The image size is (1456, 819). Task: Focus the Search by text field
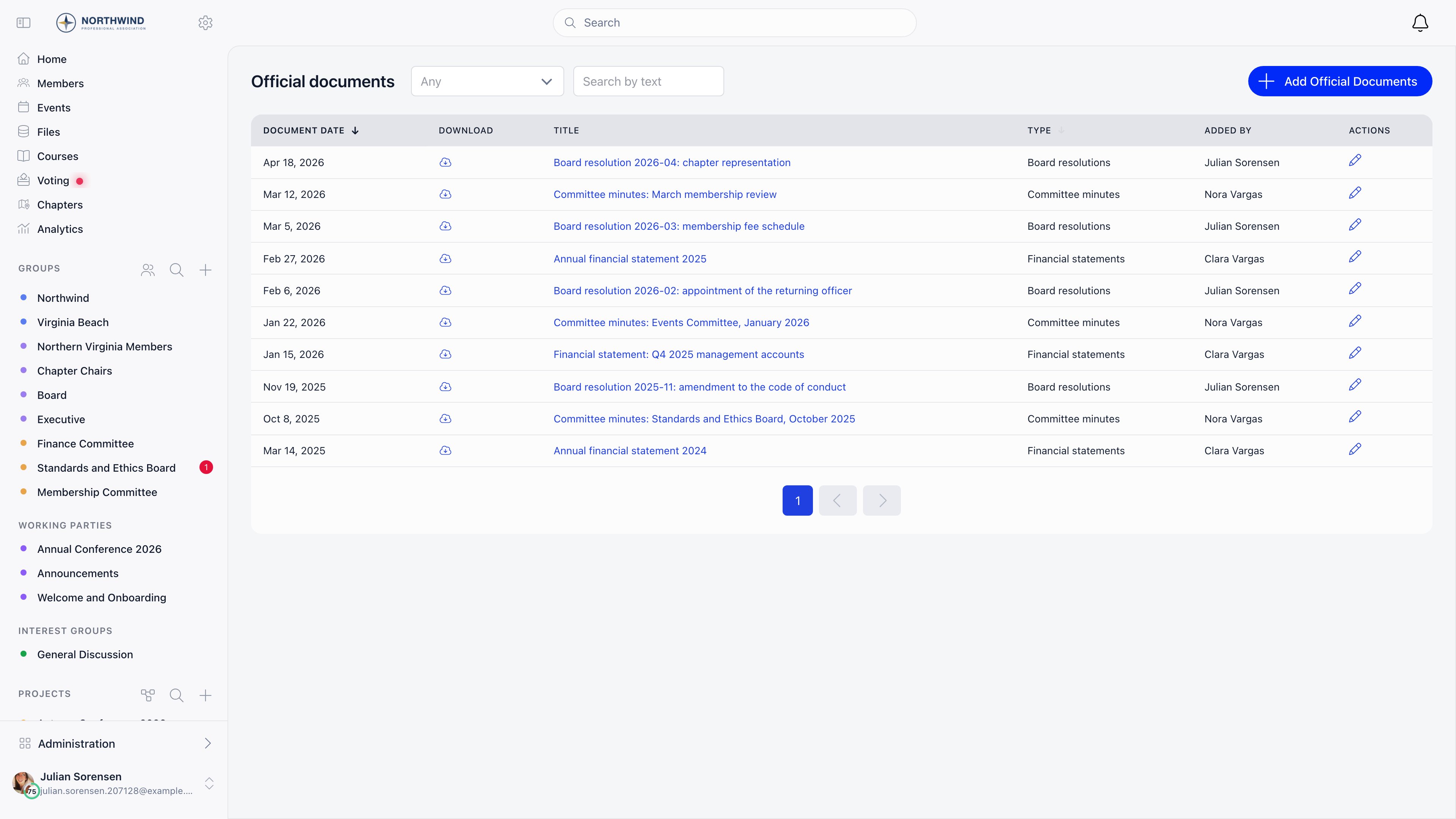click(648, 82)
